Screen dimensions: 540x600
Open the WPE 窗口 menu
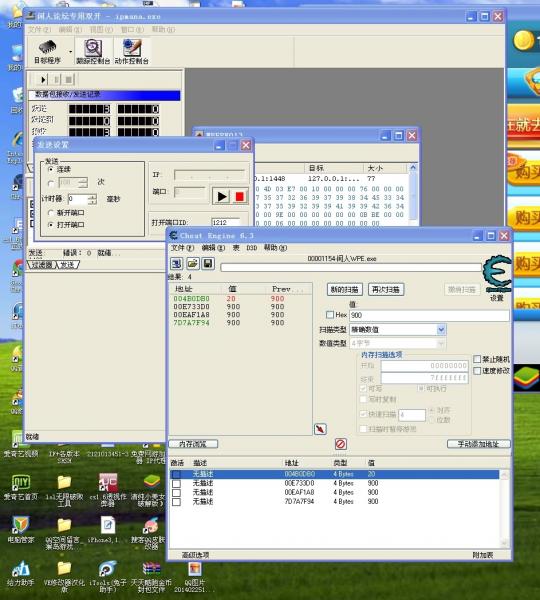pos(132,29)
